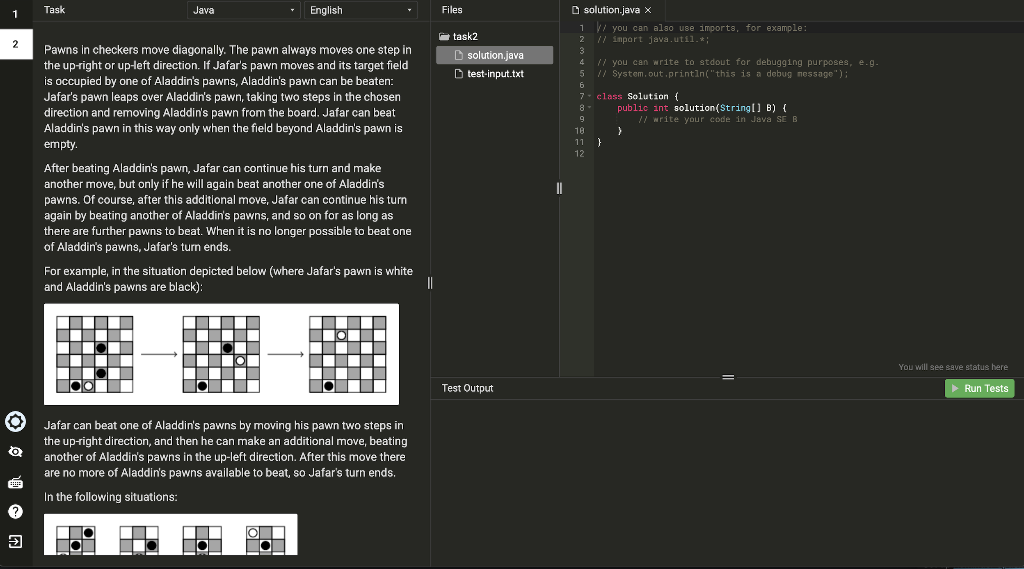Close the solution.java tab

point(648,10)
